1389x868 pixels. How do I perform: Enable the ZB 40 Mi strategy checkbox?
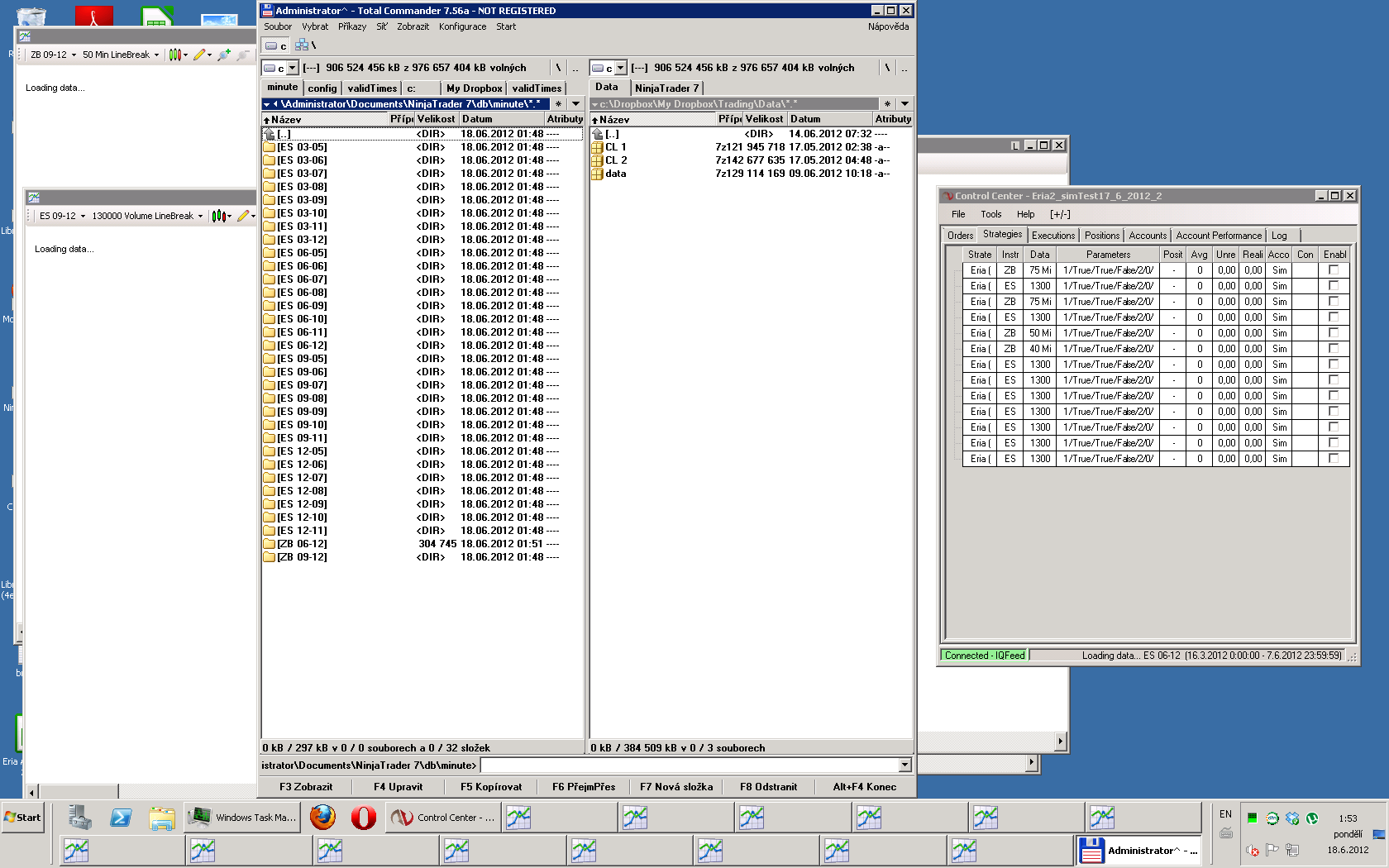(x=1334, y=349)
